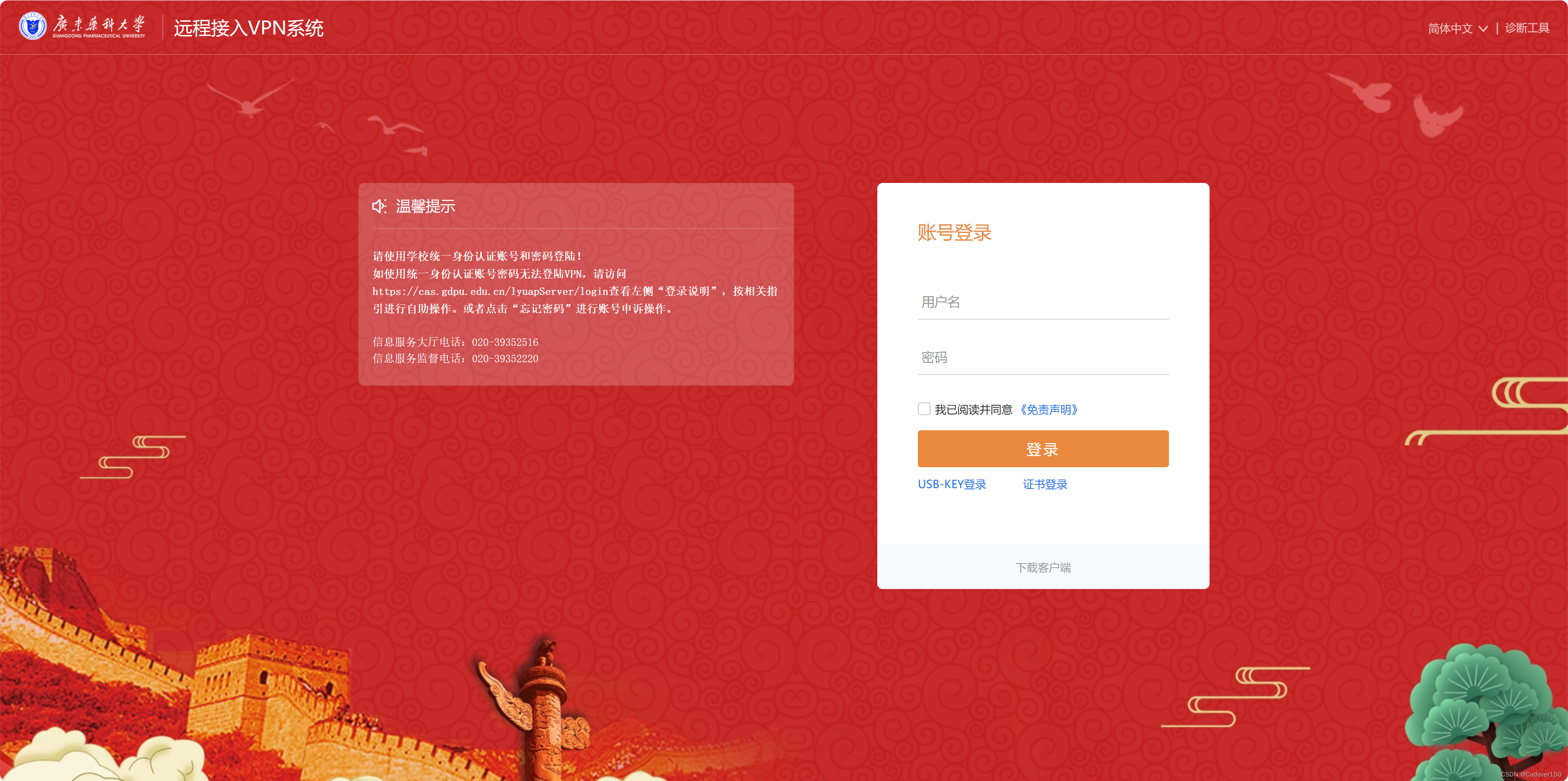Tick the 我已阅读并同意 agreement checkbox
This screenshot has width=1568, height=781.
pyautogui.click(x=923, y=409)
